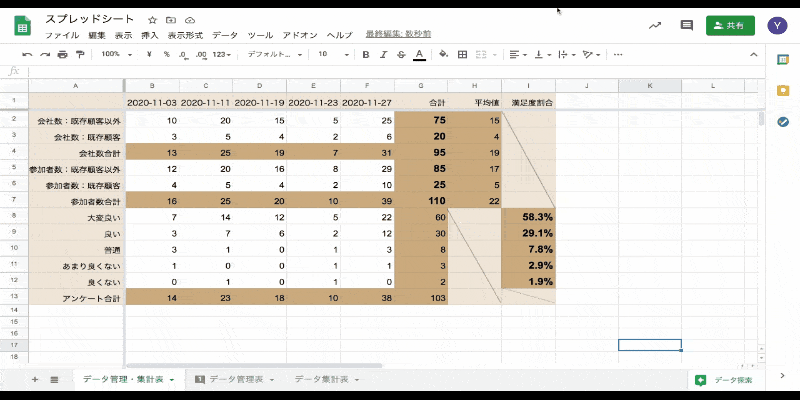800x400 pixels.
Task: Toggle strikethrough formatting
Action: [402, 55]
